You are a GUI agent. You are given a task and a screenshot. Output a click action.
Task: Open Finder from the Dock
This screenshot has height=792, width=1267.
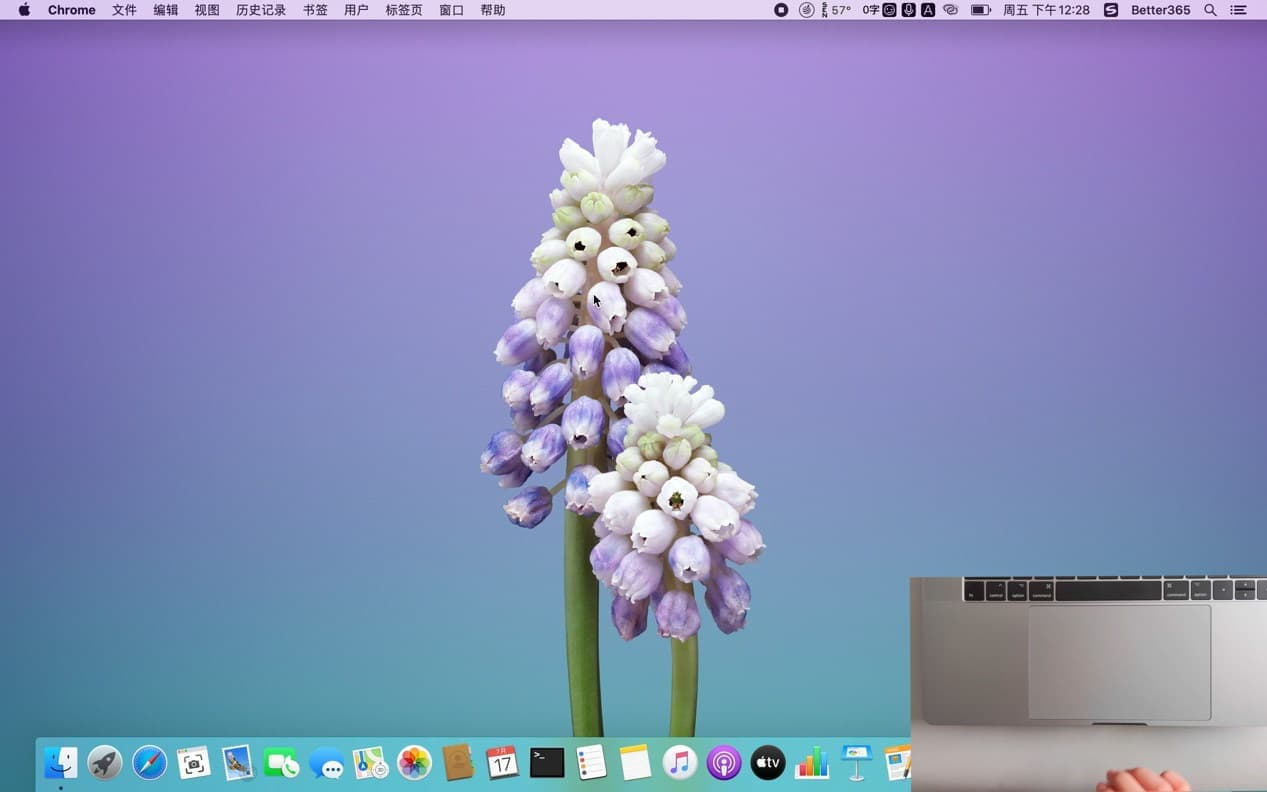(61, 763)
